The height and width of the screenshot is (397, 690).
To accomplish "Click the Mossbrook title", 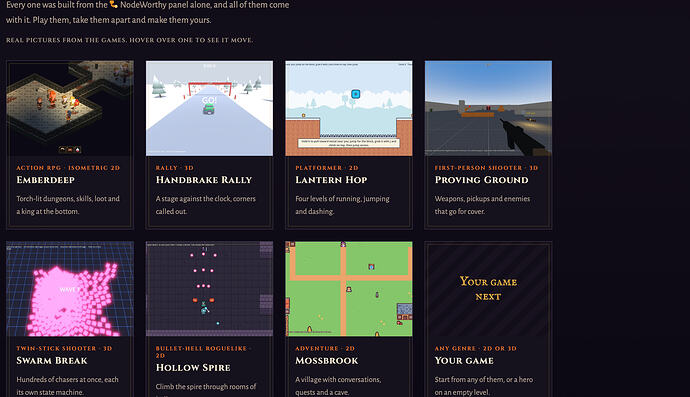I will 327,360.
